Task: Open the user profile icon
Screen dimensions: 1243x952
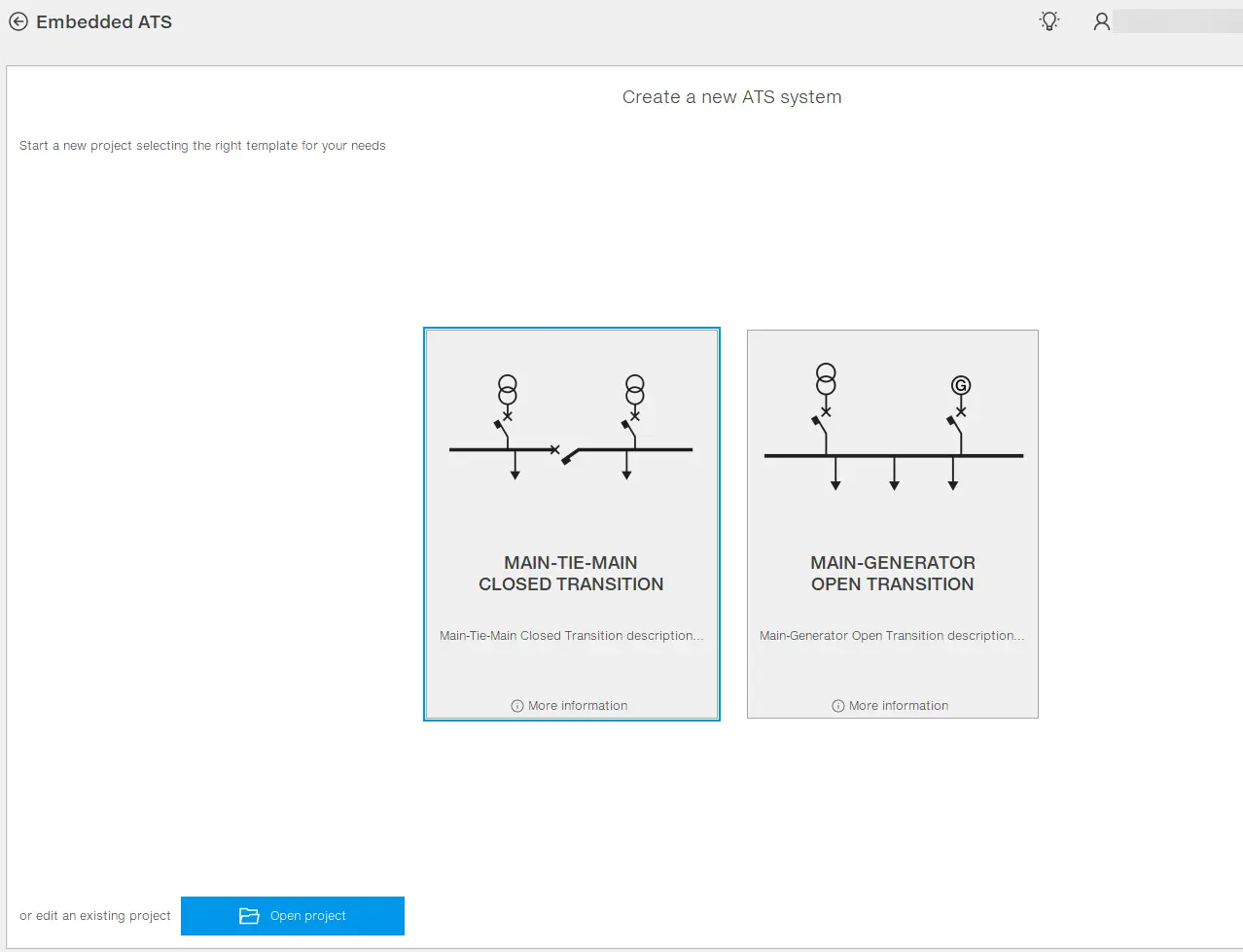Action: tap(1101, 21)
